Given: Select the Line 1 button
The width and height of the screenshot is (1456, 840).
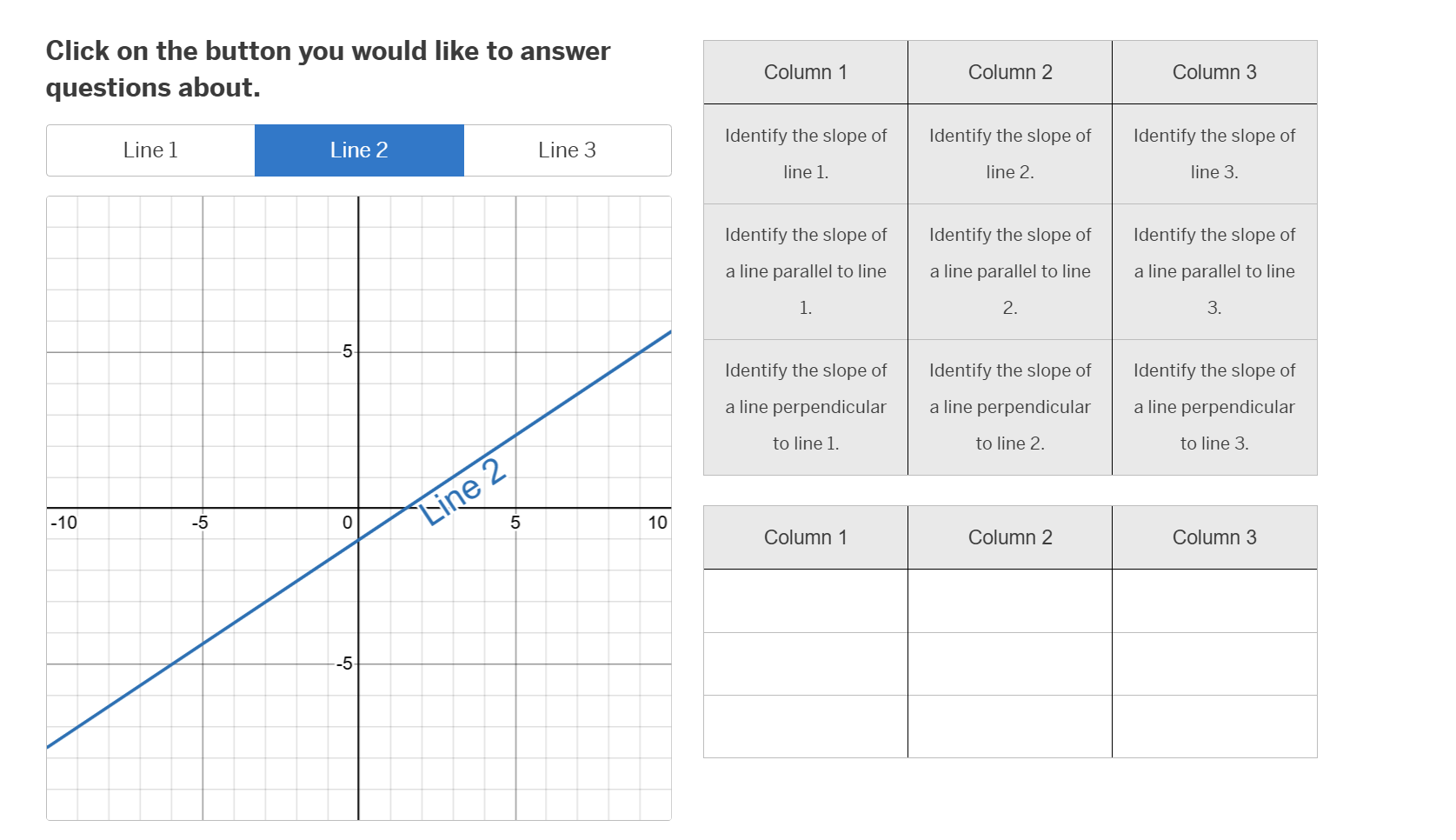Looking at the screenshot, I should pyautogui.click(x=150, y=150).
